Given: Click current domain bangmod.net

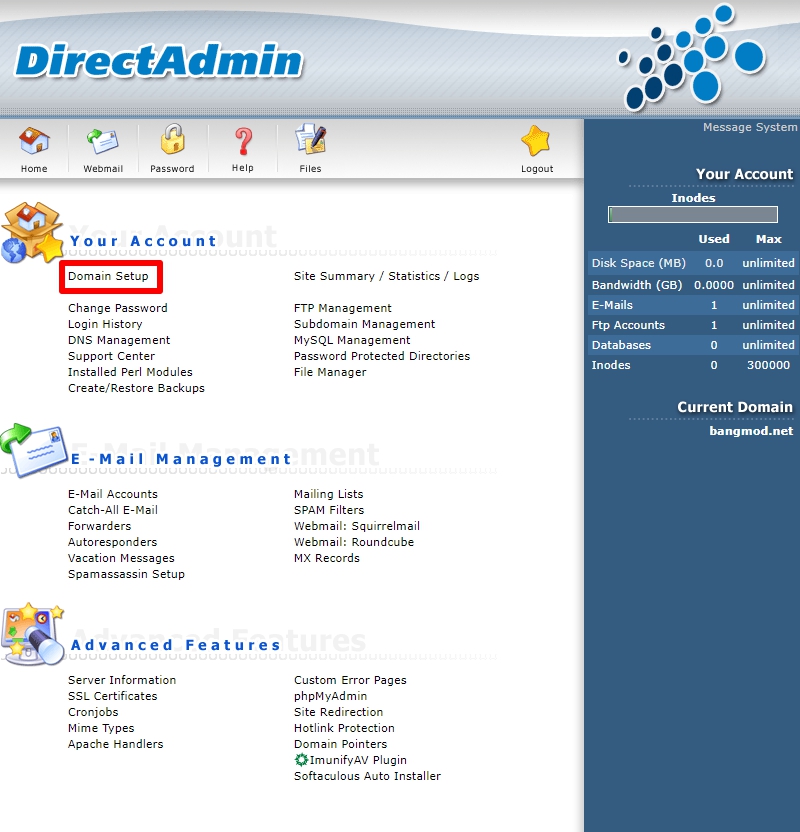Looking at the screenshot, I should 751,430.
